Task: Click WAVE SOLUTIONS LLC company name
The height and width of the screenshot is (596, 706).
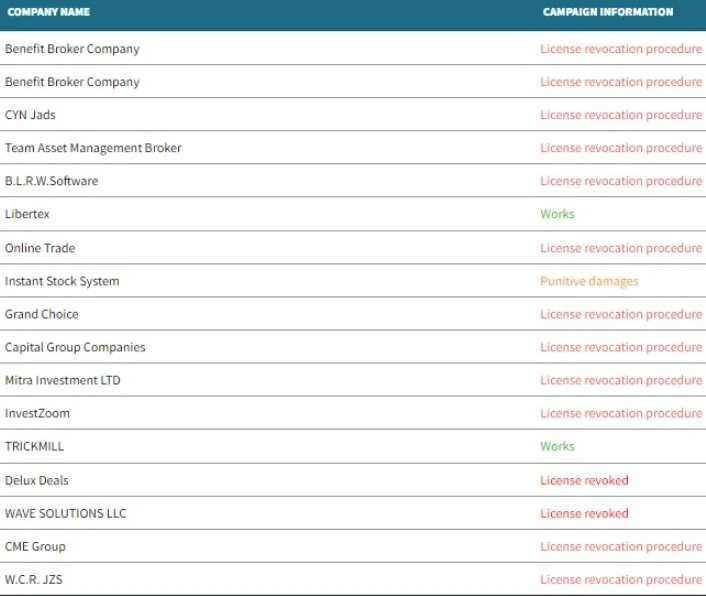Action: 65,514
